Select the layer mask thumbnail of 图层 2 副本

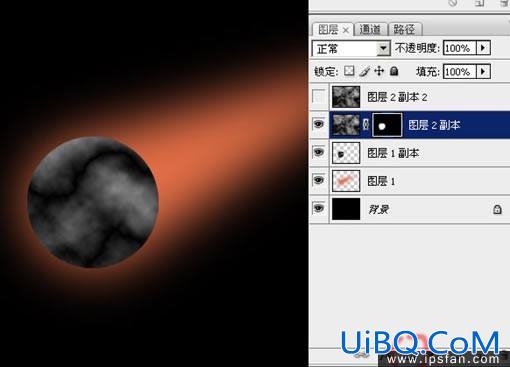click(x=387, y=125)
